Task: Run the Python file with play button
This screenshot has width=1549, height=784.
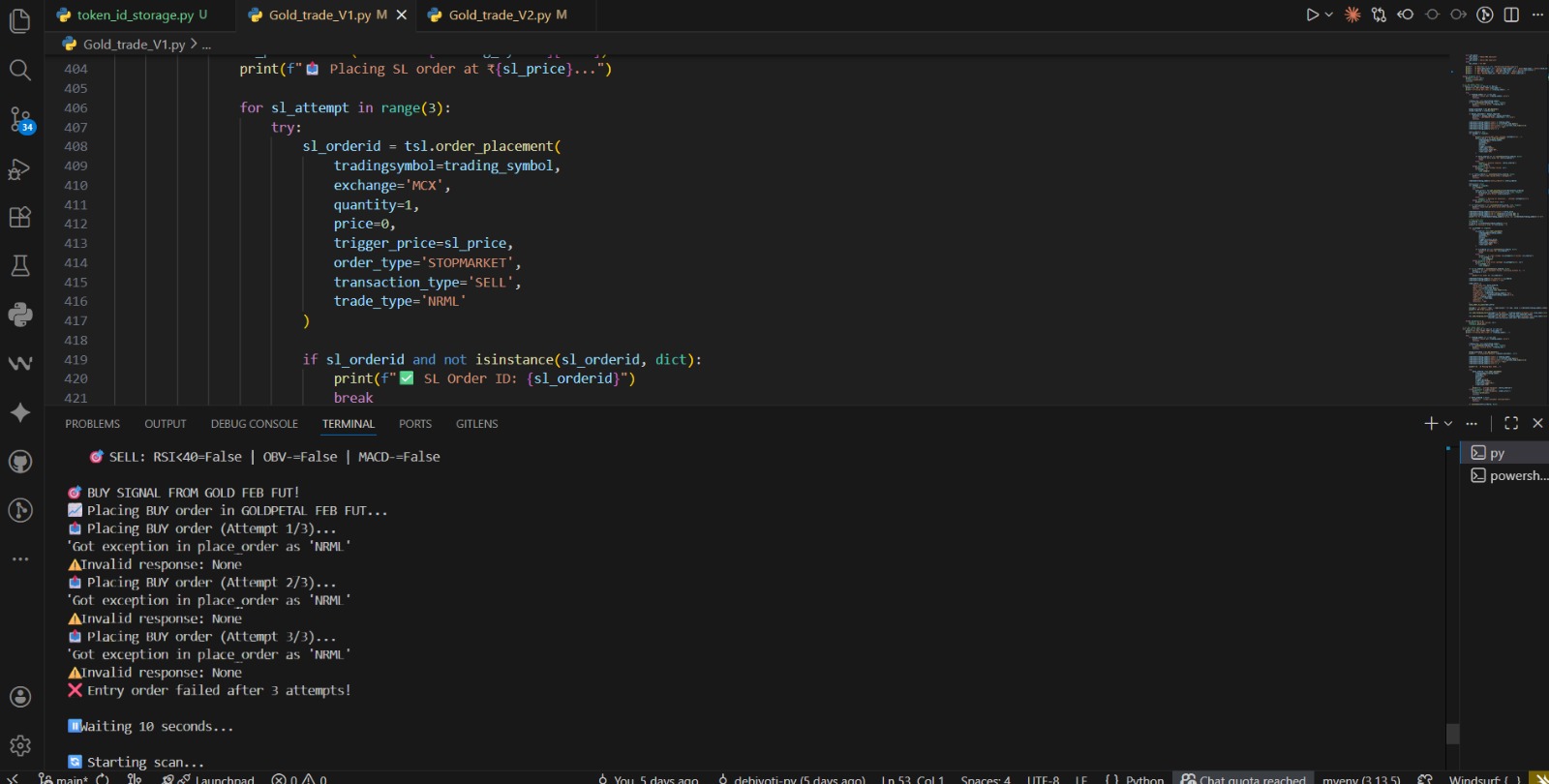Action: tap(1312, 15)
